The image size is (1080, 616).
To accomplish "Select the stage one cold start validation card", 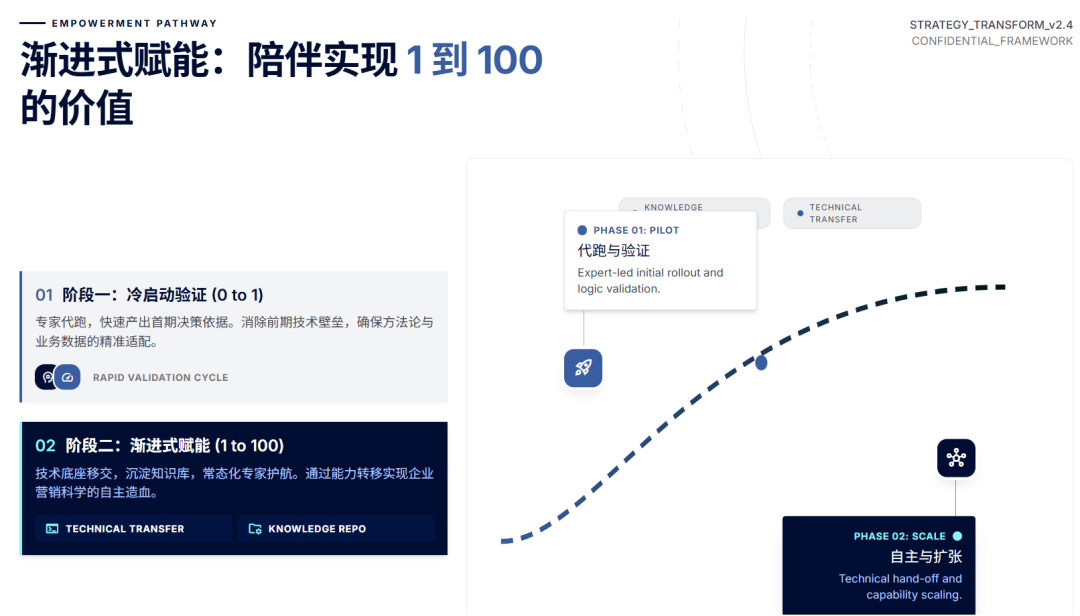I will pos(234,336).
